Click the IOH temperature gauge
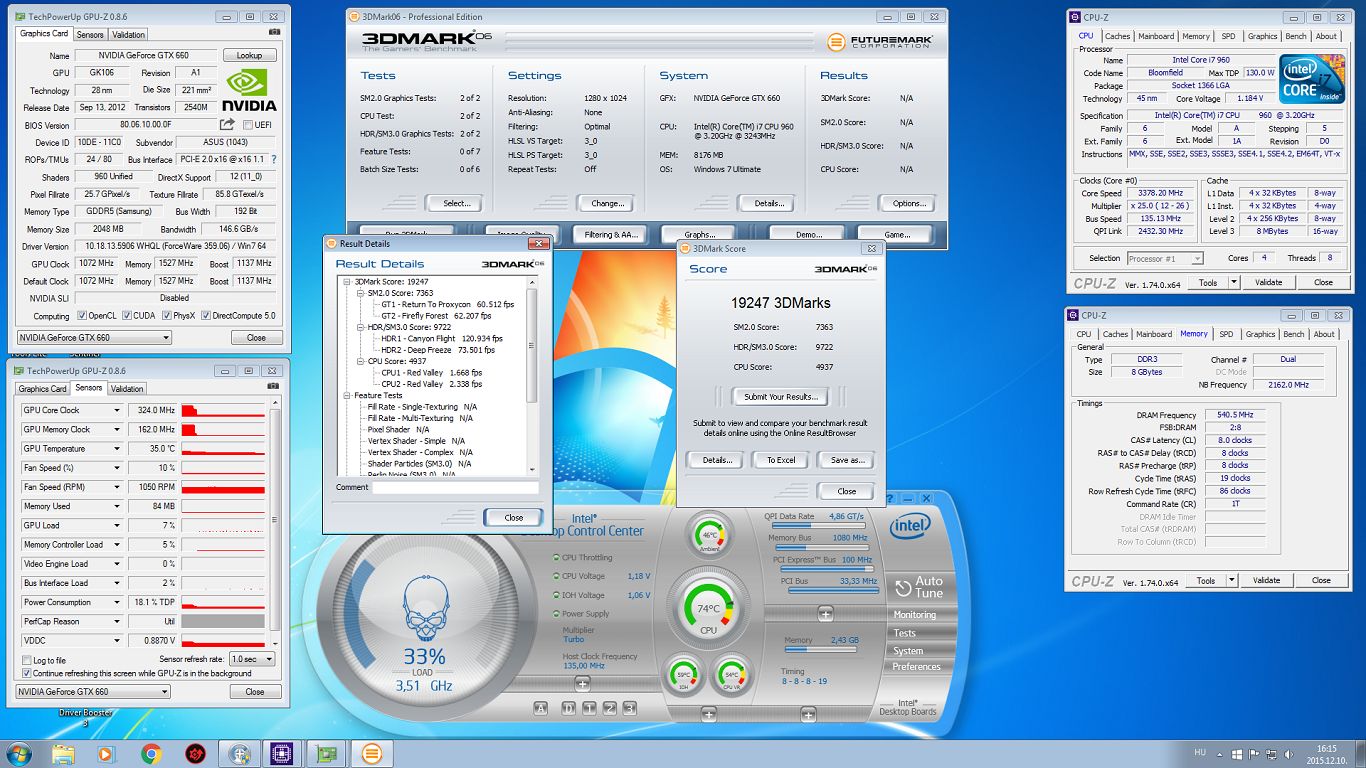Viewport: 1366px width, 768px height. 683,674
